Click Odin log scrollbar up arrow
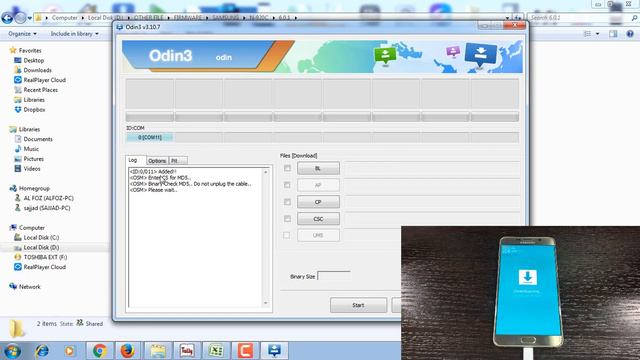The height and width of the screenshot is (360, 640). coord(266,172)
